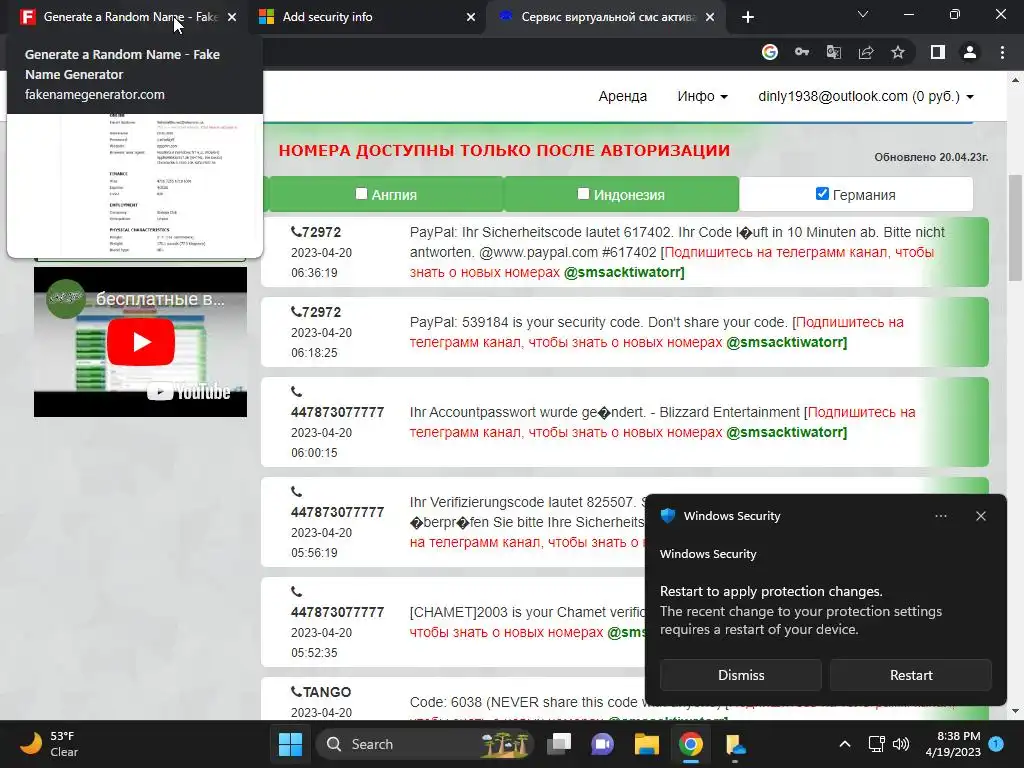The image size is (1024, 768).
Task: Click the channel avatar on the video
Action: pos(66,298)
